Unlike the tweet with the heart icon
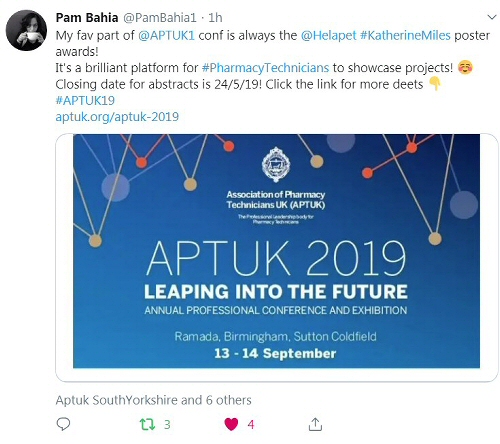Image resolution: width=500 pixels, height=444 pixels. click(x=231, y=424)
